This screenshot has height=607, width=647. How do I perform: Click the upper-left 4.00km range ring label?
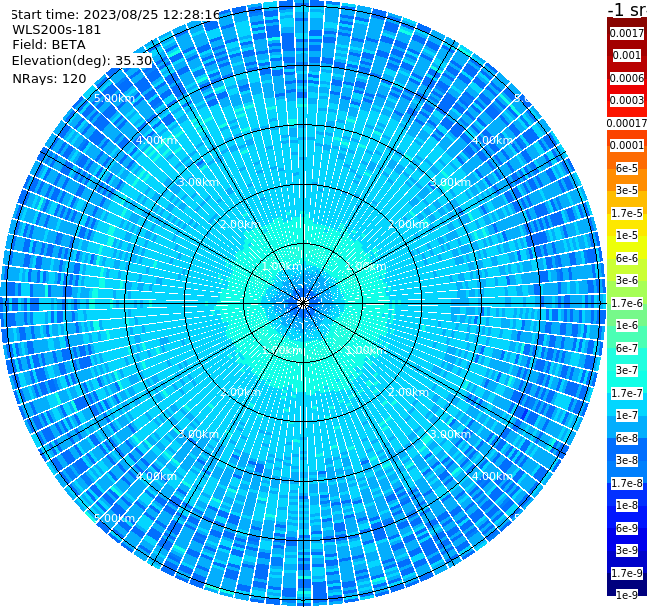click(156, 140)
